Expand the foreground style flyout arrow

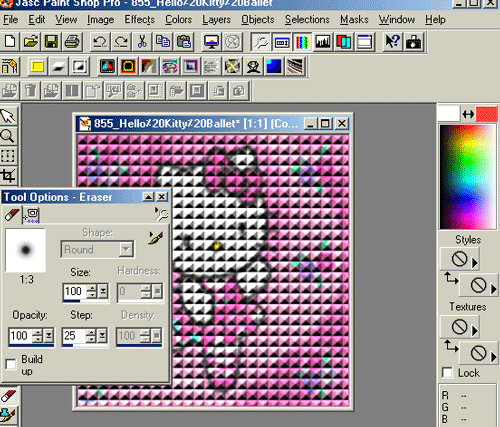(475, 263)
